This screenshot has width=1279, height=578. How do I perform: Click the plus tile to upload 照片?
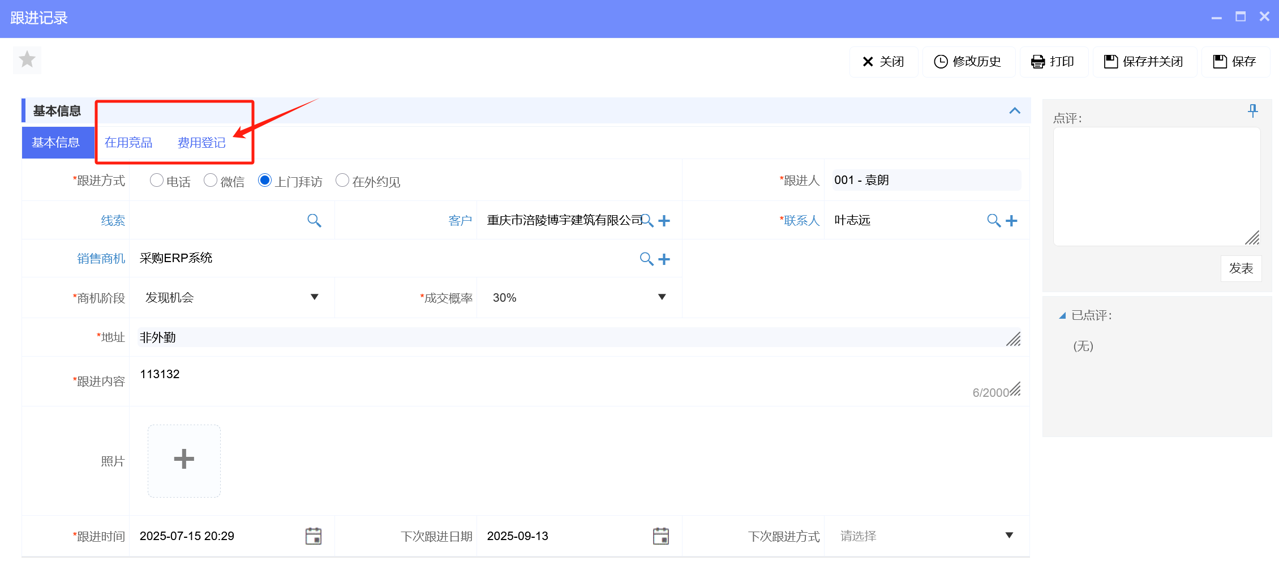[x=184, y=458]
